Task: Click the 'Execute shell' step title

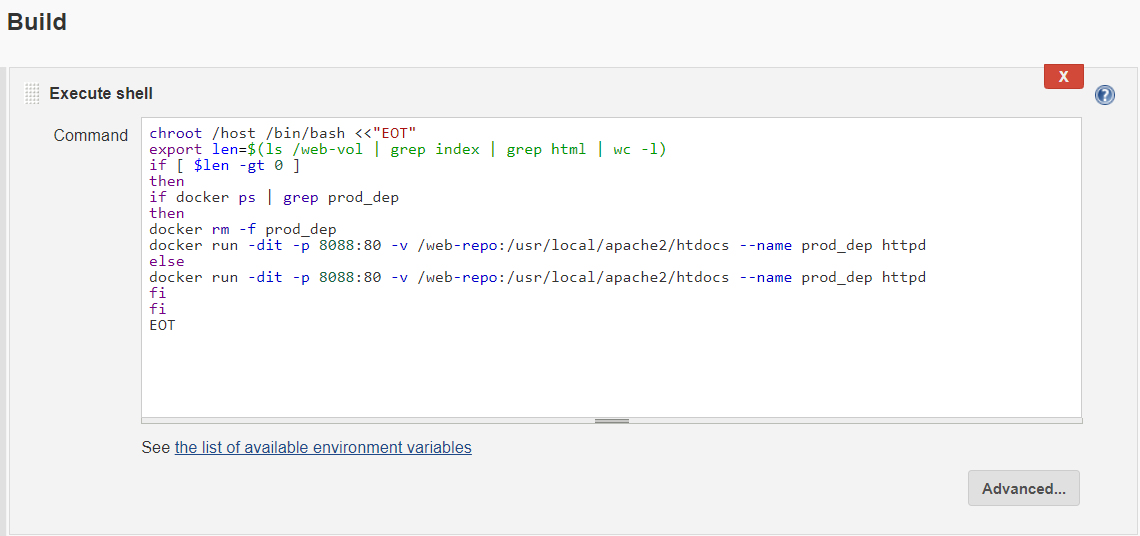Action: [x=101, y=94]
